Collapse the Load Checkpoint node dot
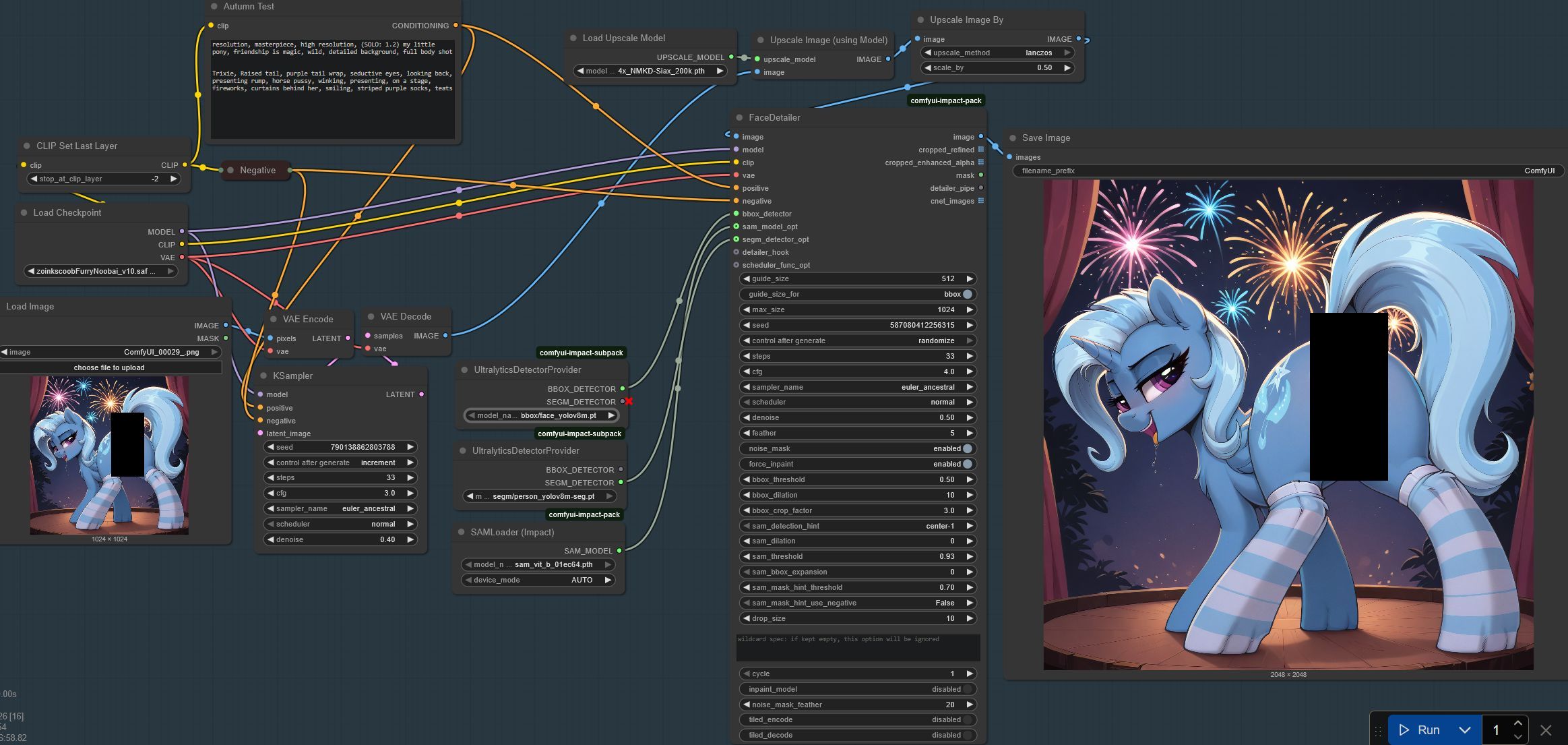 (24, 213)
